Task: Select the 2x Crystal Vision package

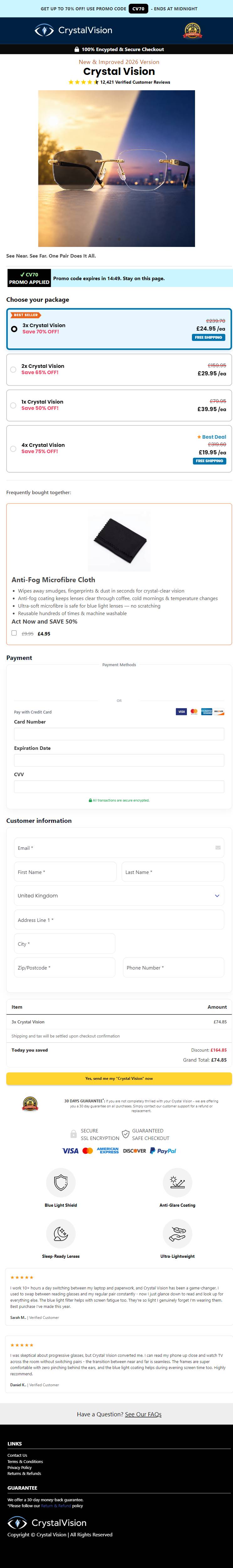Action: coord(119,369)
